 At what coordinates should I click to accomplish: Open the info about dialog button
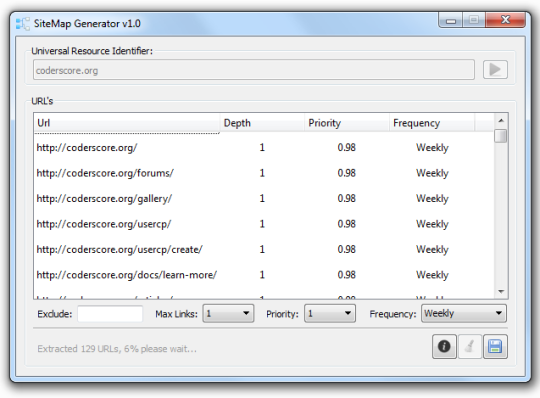pyautogui.click(x=444, y=346)
